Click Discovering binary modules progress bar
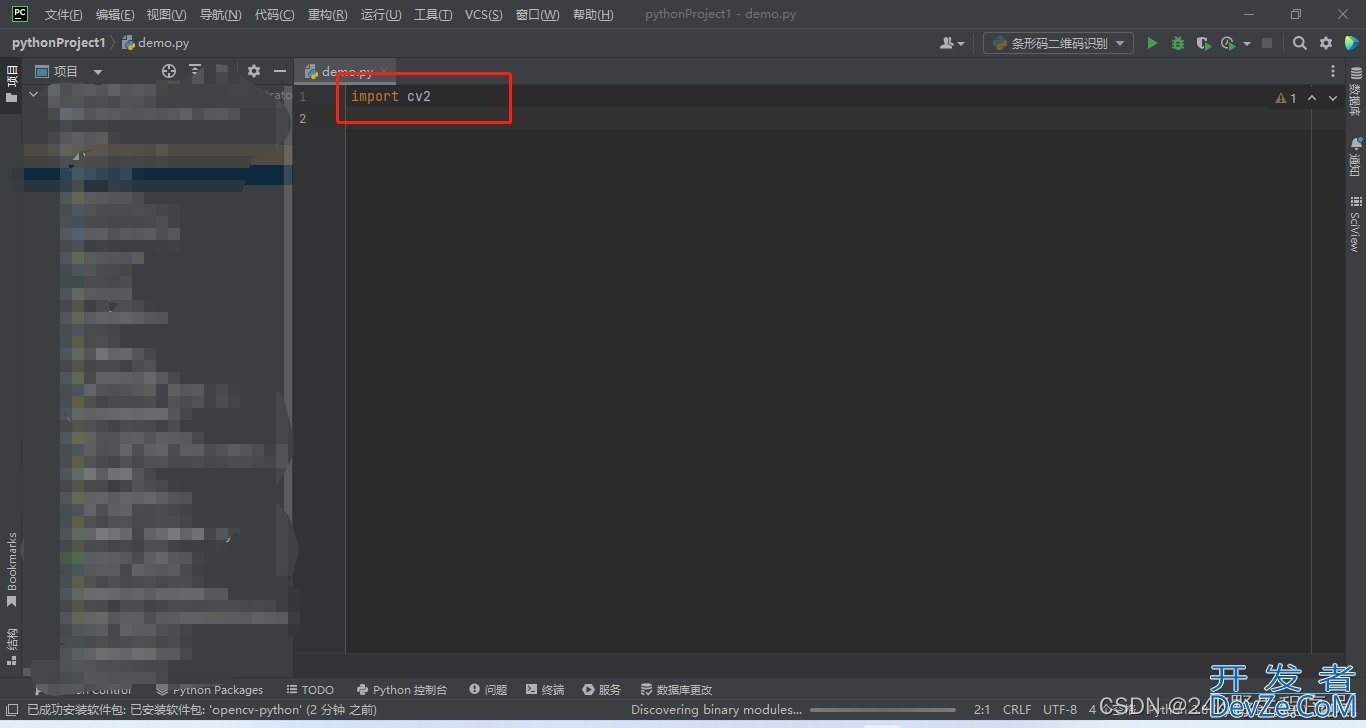The width and height of the screenshot is (1366, 728). [x=881, y=710]
